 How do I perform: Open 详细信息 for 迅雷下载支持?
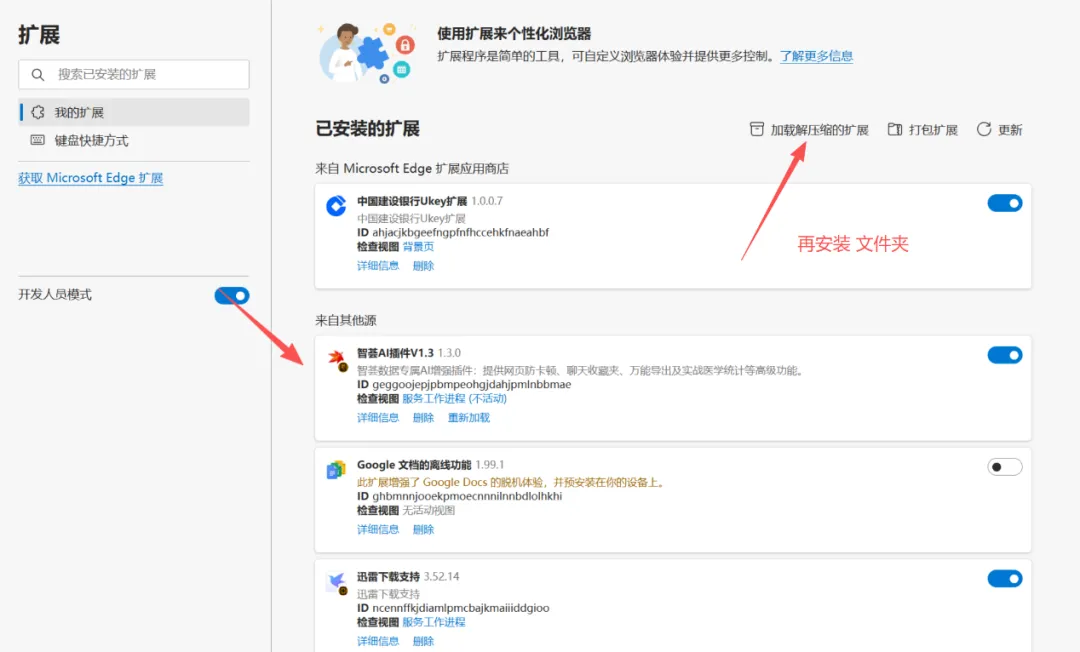[378, 642]
